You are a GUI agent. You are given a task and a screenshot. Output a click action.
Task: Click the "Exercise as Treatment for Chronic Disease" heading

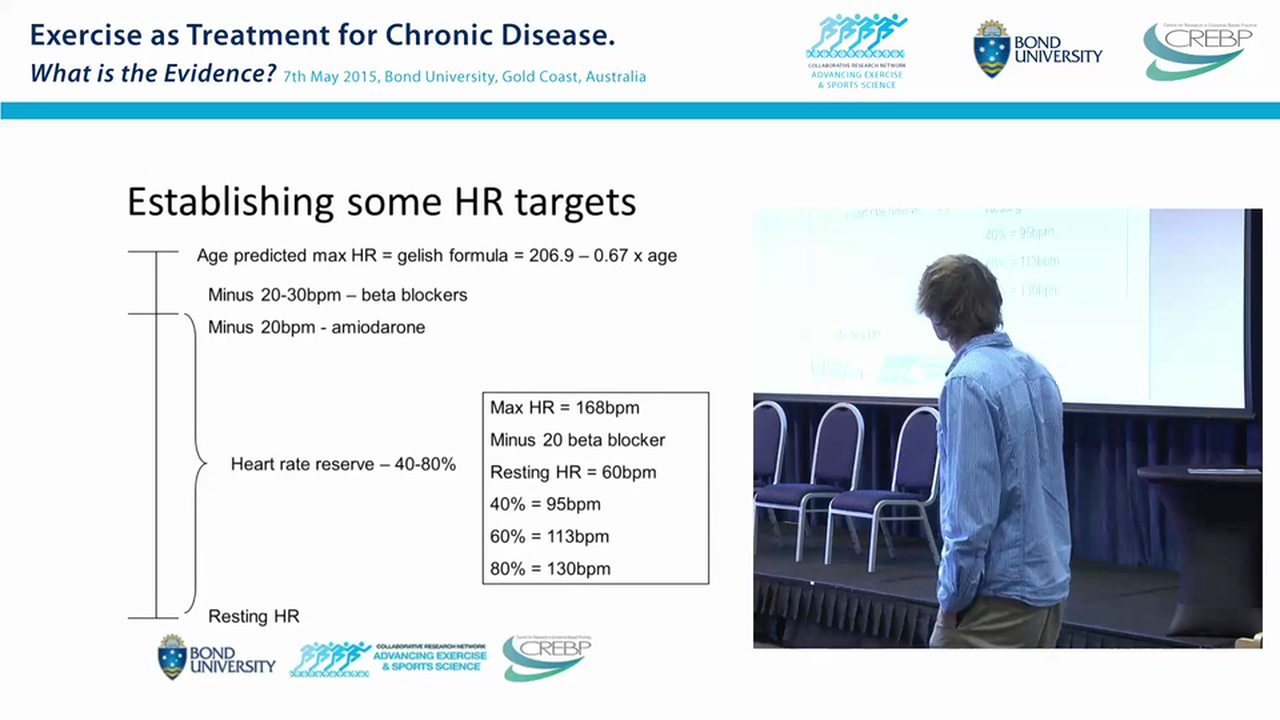coord(322,37)
